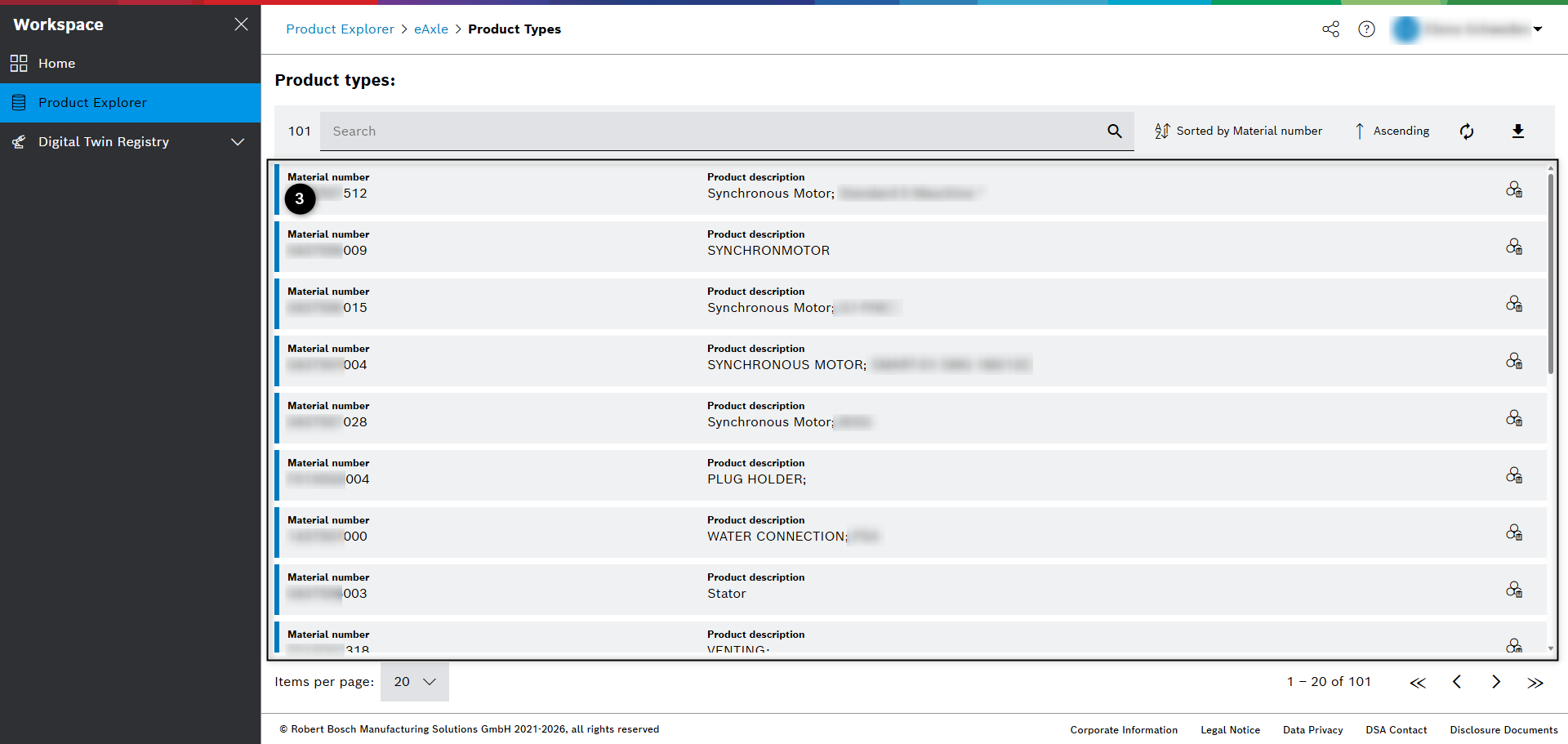The width and height of the screenshot is (1568, 744).
Task: Open instances icon for material 028 row
Action: point(1514,418)
